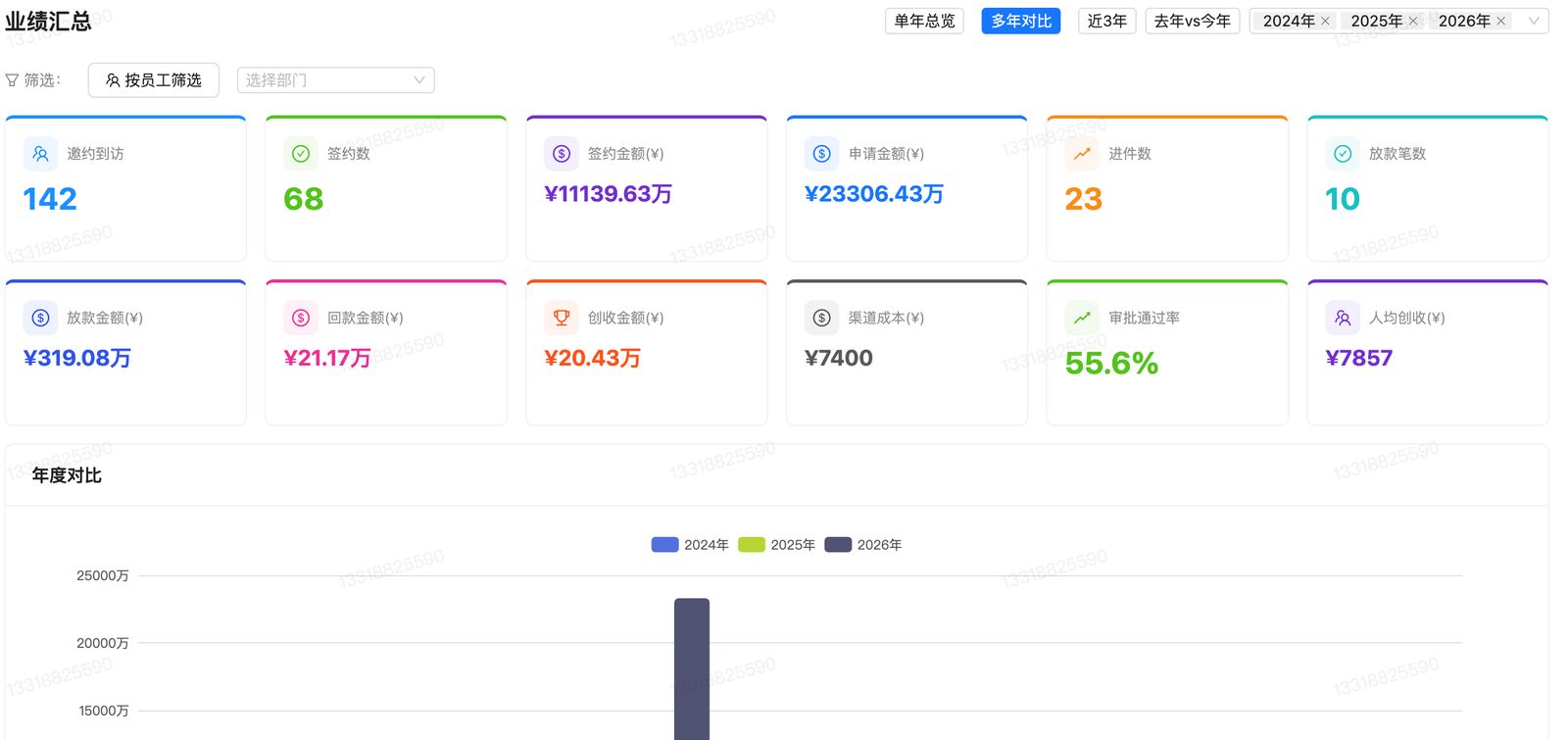Click the 签约数 checkmark icon
1568x740 pixels.
click(x=301, y=154)
